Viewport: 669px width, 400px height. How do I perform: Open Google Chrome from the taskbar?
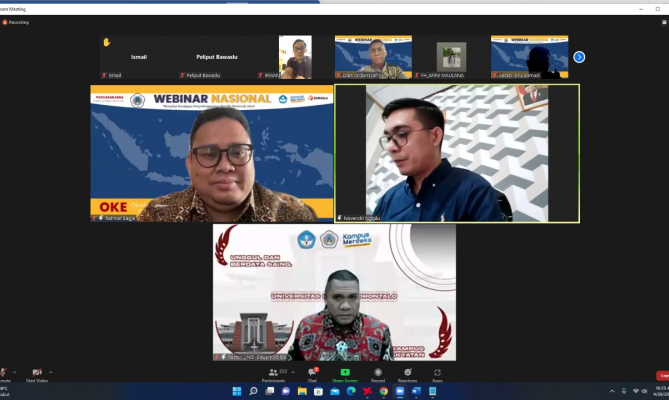coord(383,391)
